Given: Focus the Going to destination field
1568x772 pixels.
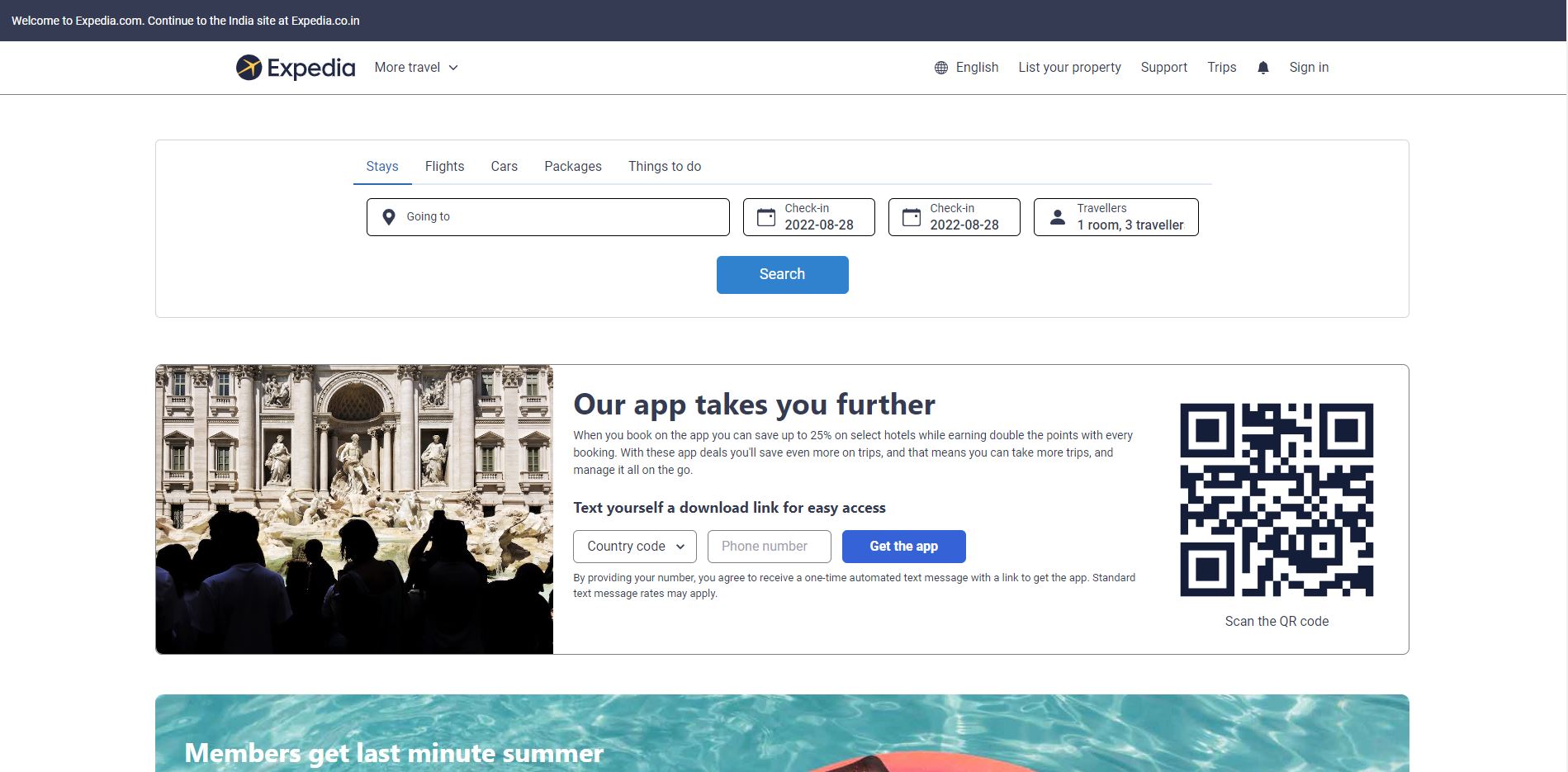Looking at the screenshot, I should (548, 217).
